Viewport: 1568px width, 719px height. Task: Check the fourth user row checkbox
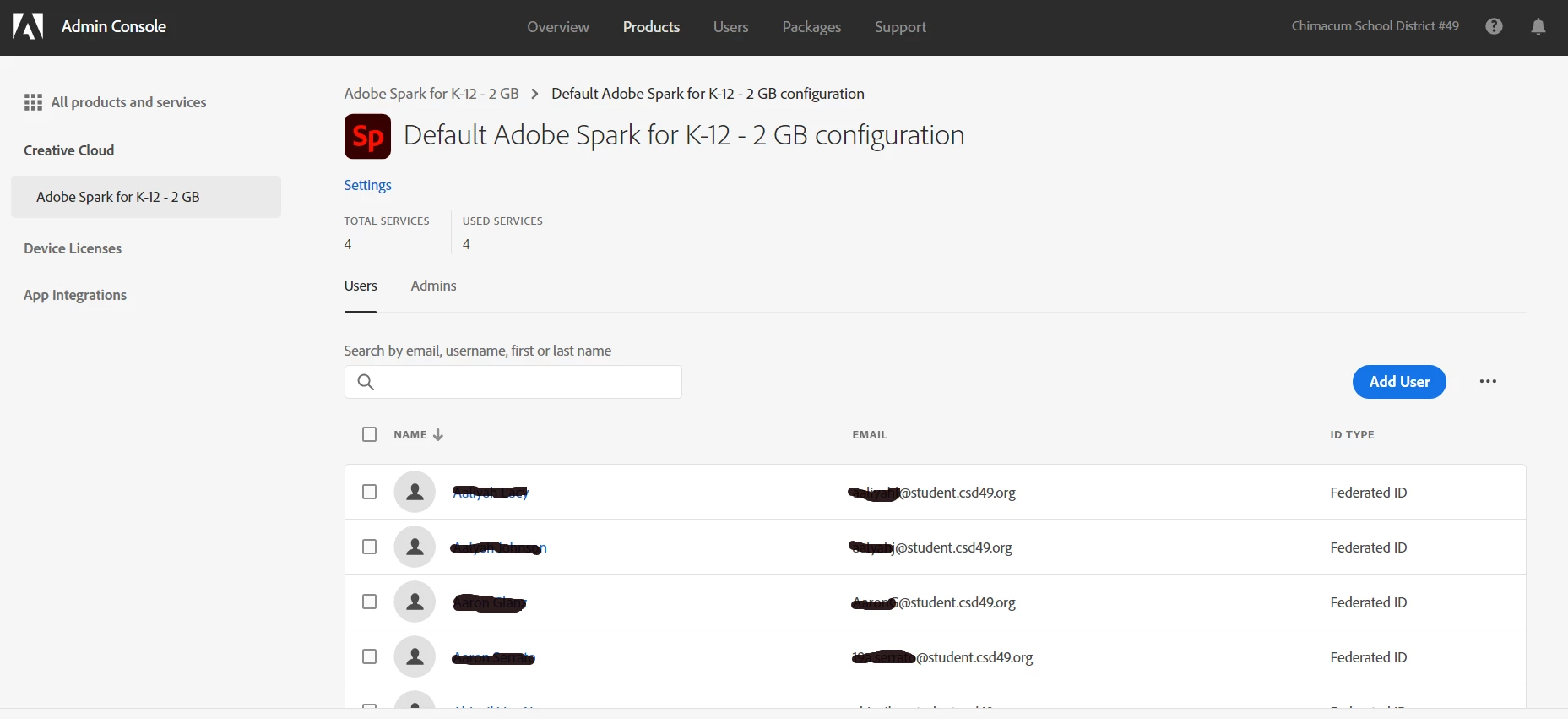tap(369, 656)
